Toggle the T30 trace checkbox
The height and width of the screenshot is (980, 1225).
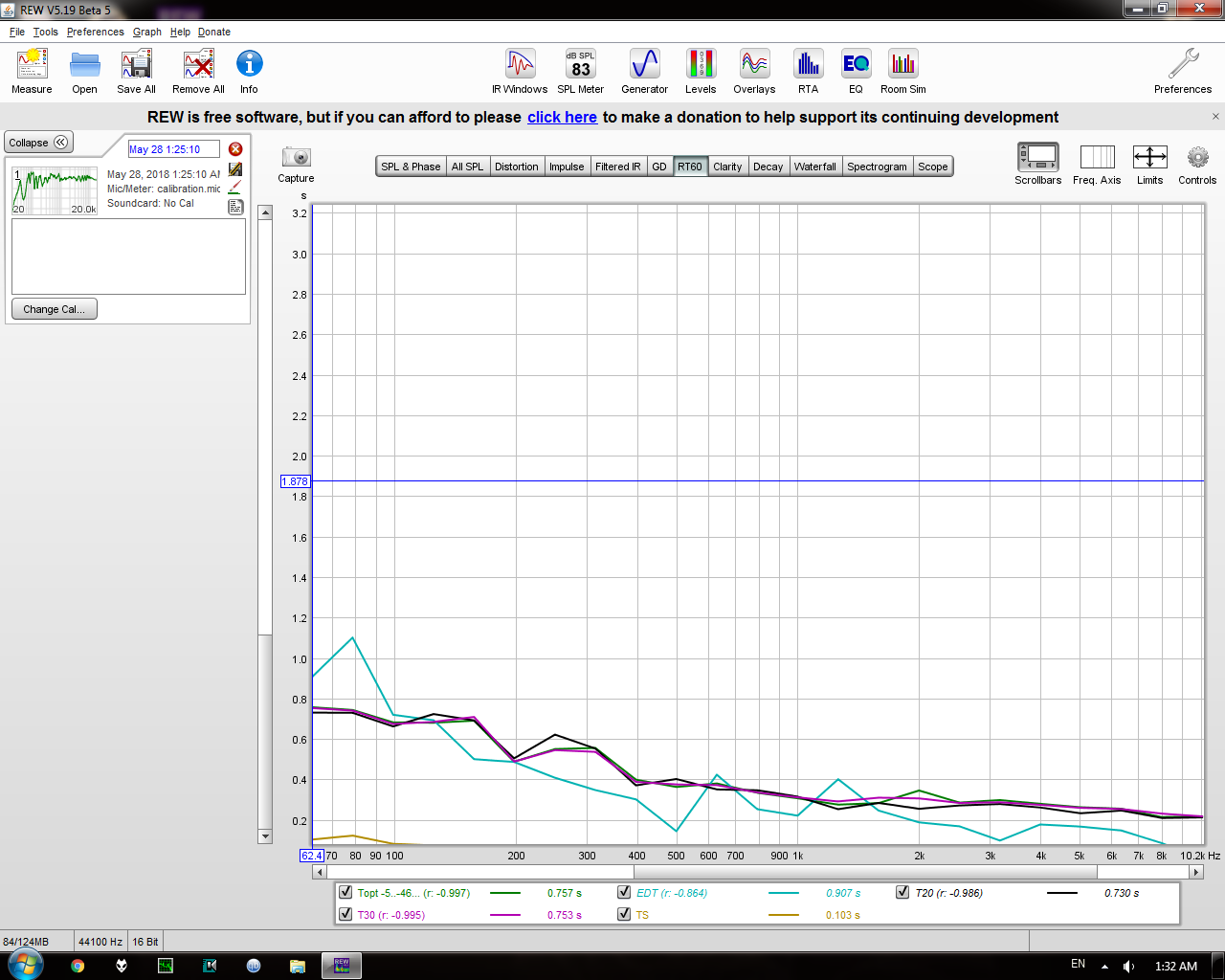(345, 914)
